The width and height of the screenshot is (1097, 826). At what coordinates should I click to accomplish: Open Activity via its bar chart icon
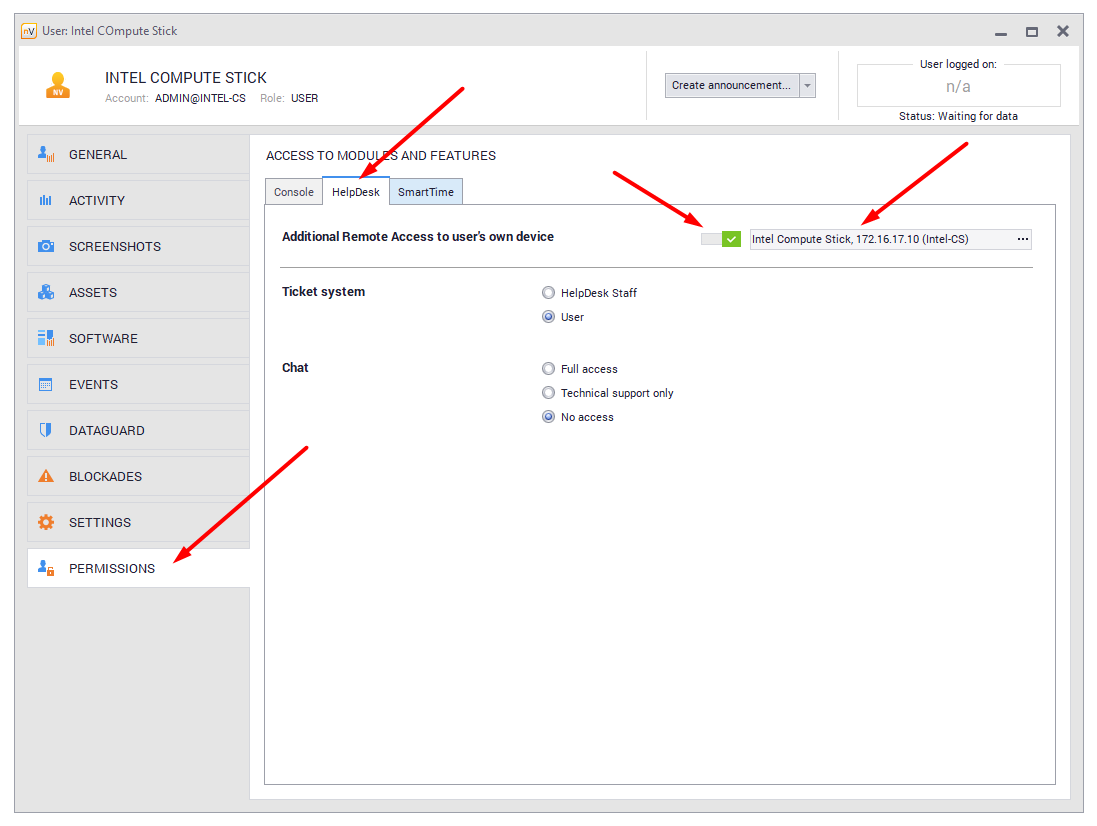tap(46, 201)
